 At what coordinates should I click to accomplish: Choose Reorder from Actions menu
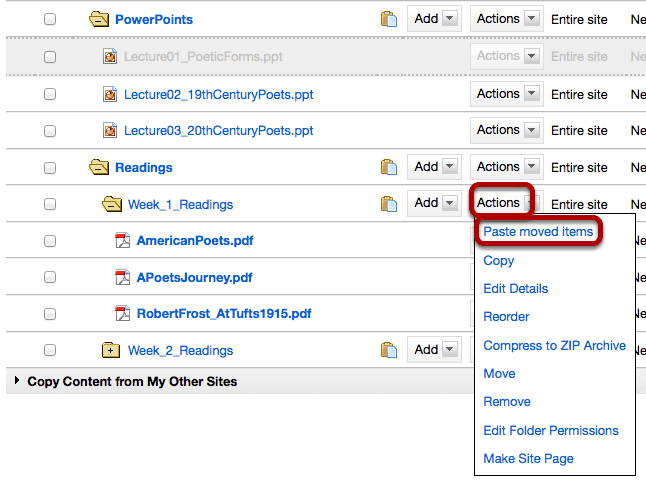click(506, 317)
